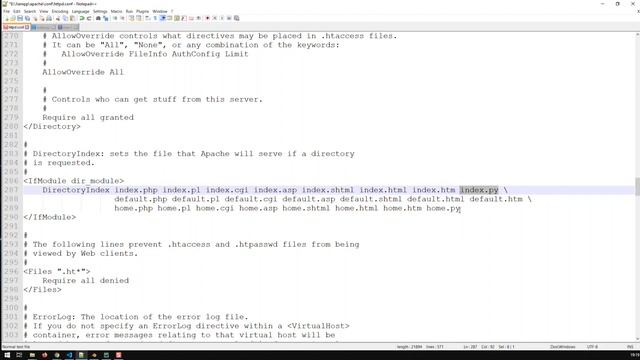Click the '<IfModule dir_module>' line
Viewport: 640px width, 360px height.
[73, 181]
